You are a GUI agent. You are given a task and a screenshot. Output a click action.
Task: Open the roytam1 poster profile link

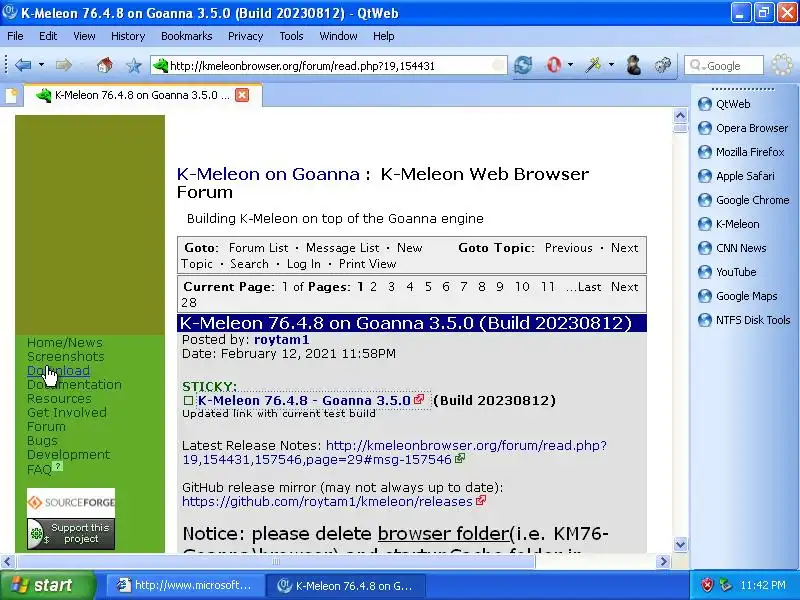click(281, 340)
